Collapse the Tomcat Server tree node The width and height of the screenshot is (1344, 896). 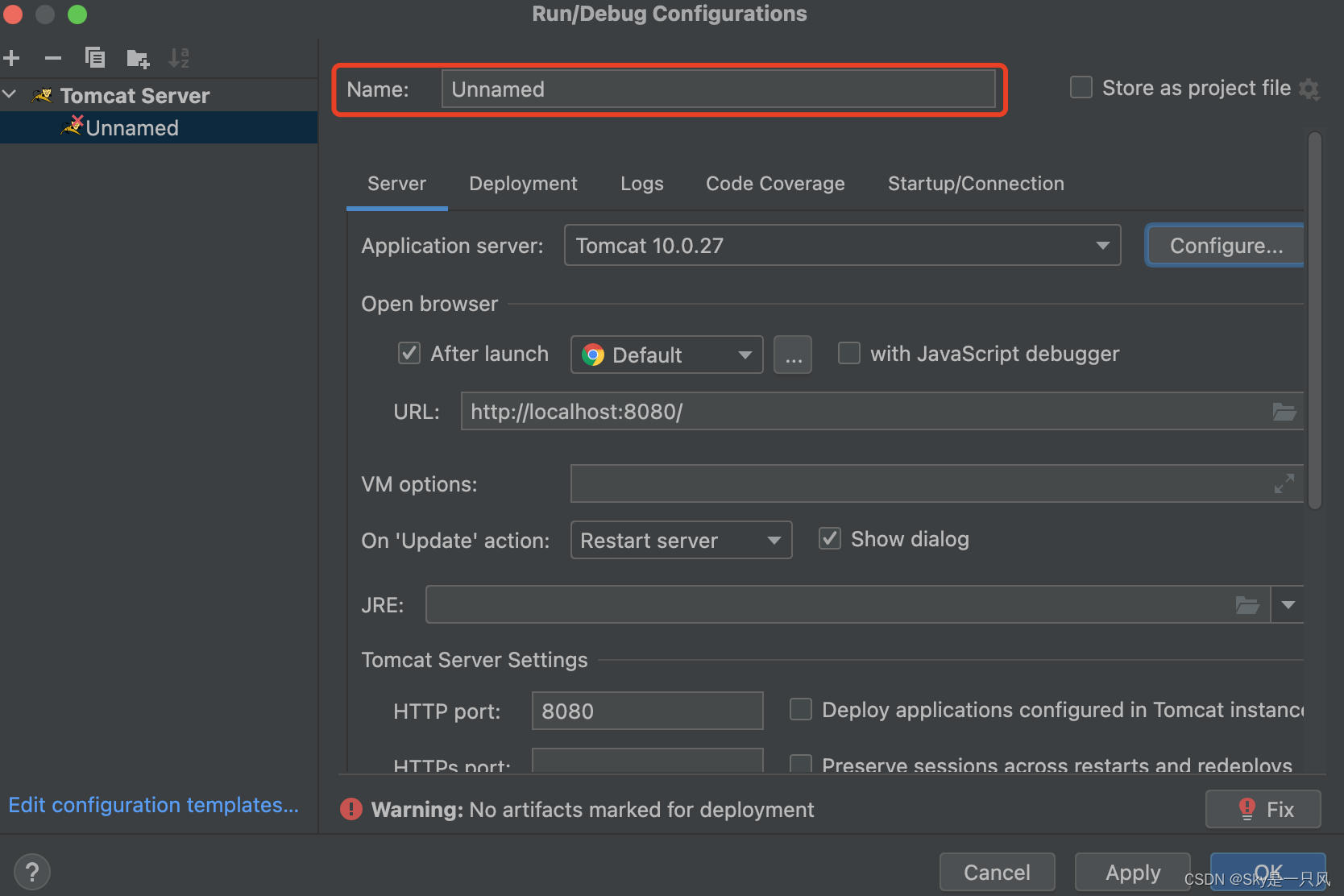coord(10,95)
